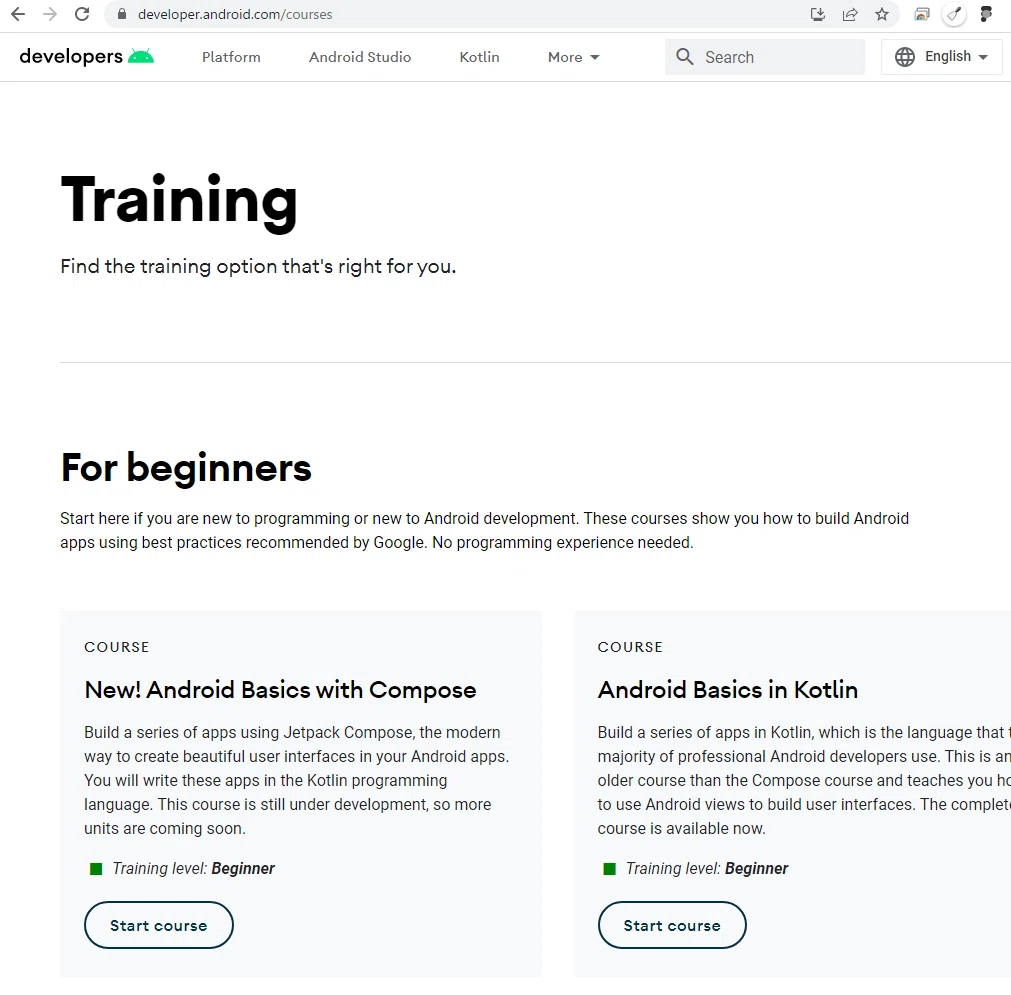Start the Android Basics with Compose course
Viewport: 1011px width, 995px height.
(159, 925)
